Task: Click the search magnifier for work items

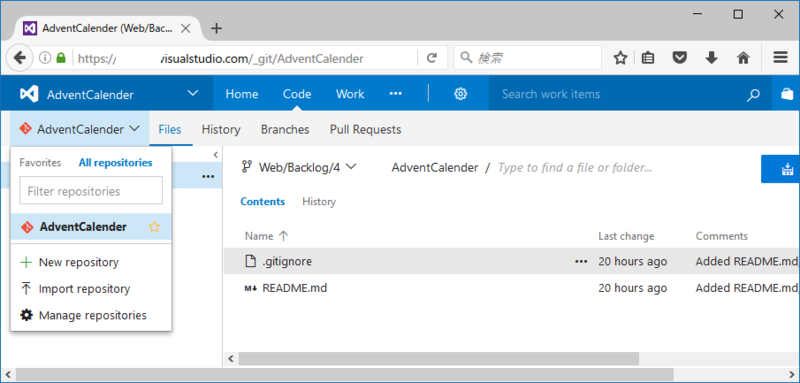Action: [x=753, y=94]
